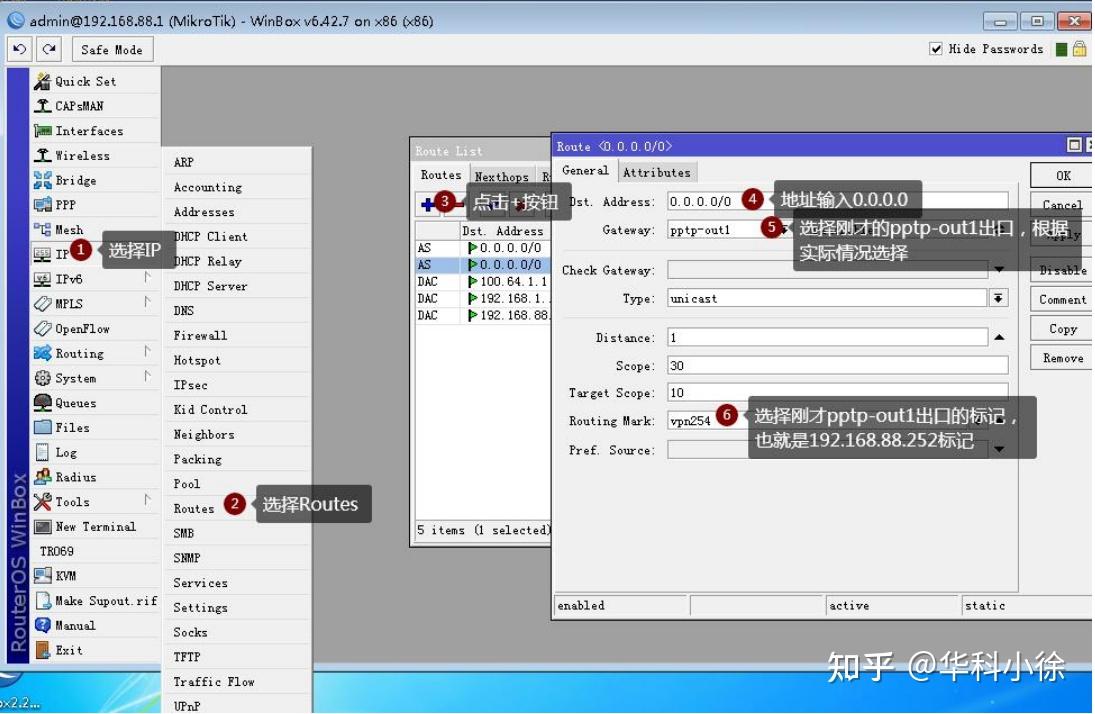Expand the Pref. Source field arrow

[999, 450]
